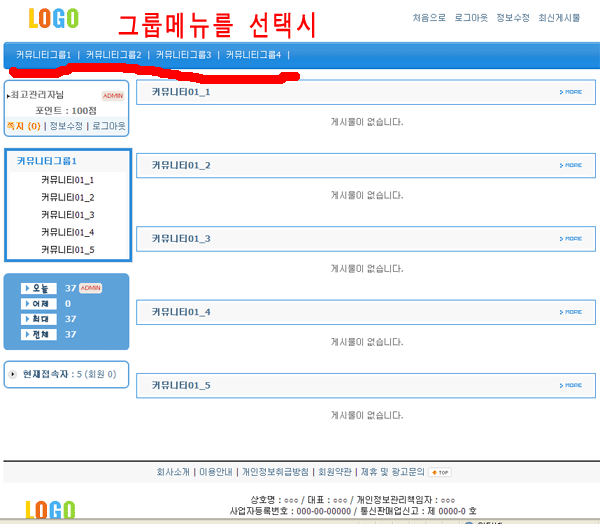Click the 최신게시물 link at top right

pos(559,18)
